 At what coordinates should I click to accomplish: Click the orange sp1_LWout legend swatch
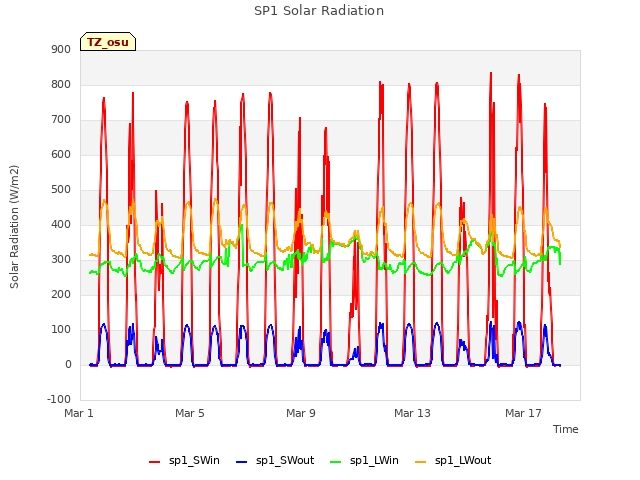(x=420, y=462)
